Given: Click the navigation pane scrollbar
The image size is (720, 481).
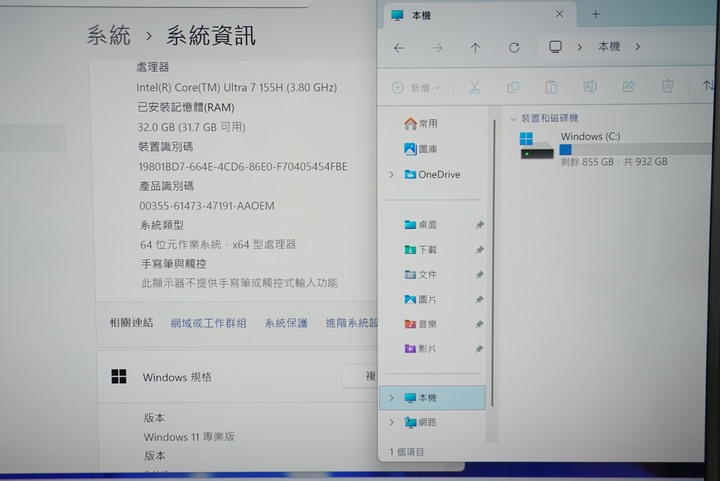Looking at the screenshot, I should coord(493,262).
